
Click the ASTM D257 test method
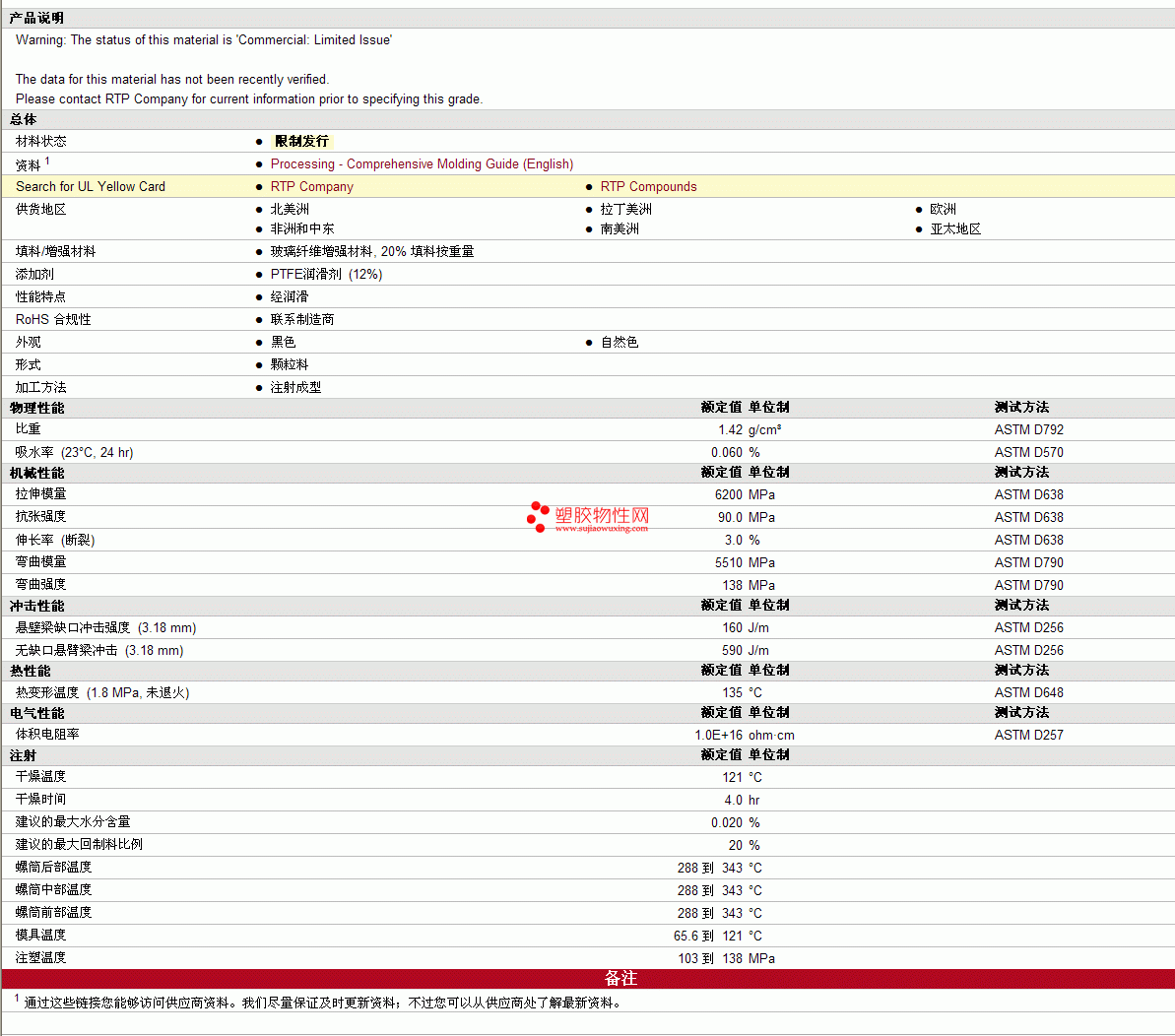[1029, 735]
